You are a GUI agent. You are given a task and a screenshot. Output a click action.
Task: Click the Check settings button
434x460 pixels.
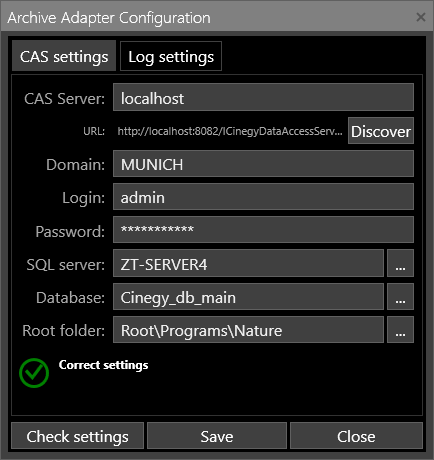[x=77, y=436]
